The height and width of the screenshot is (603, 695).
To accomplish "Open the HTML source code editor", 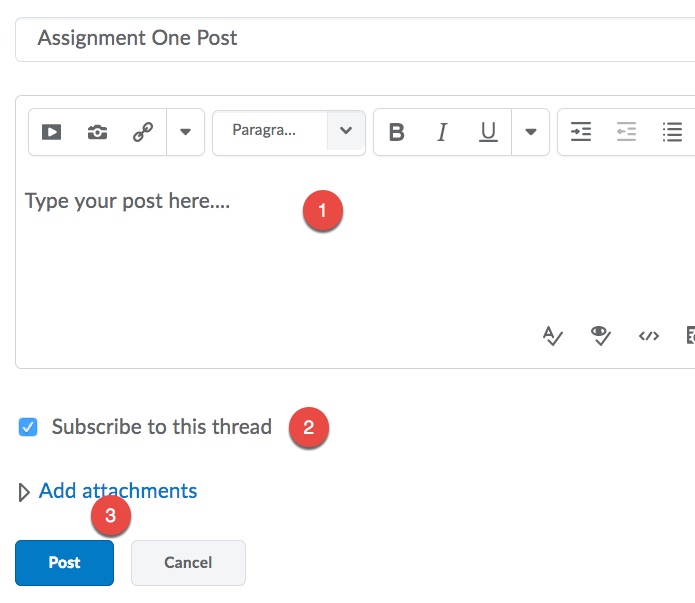I will coord(649,336).
